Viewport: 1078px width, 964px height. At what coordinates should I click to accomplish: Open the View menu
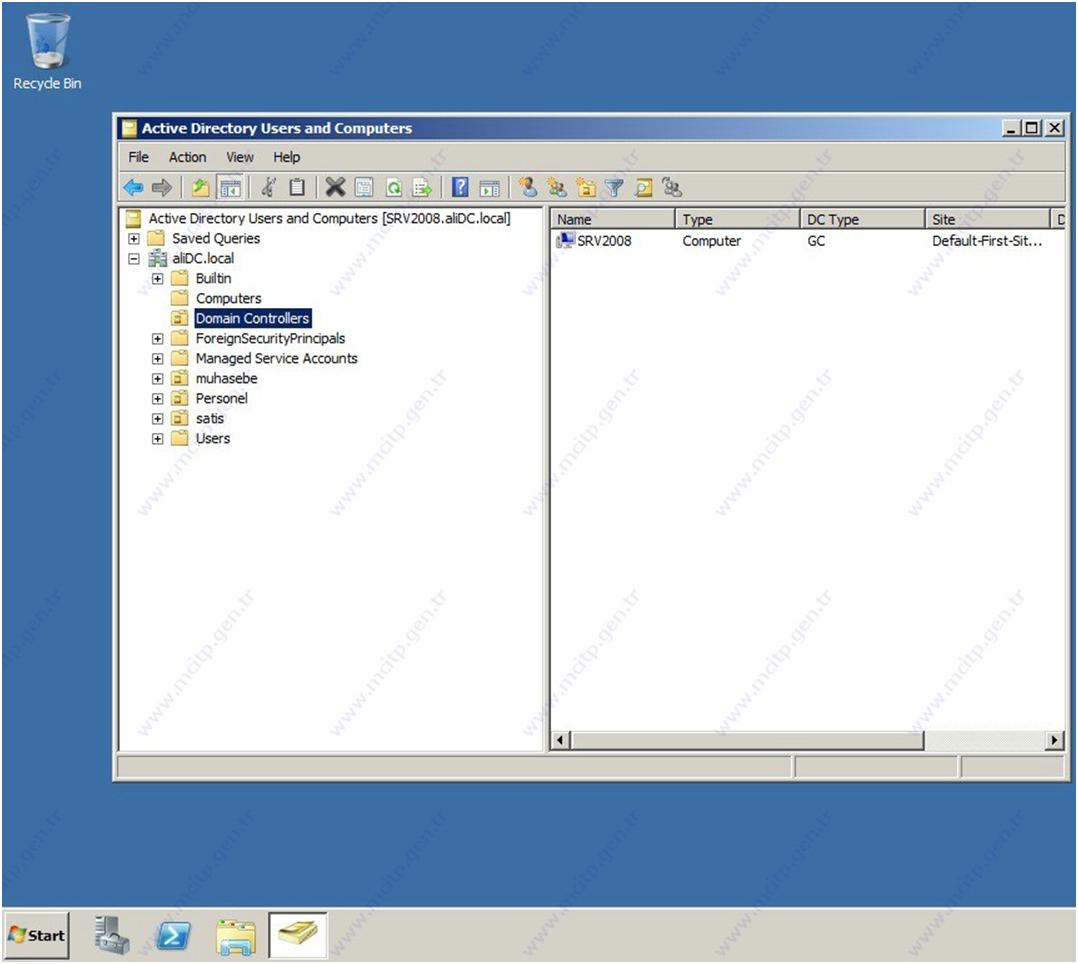tap(240, 157)
